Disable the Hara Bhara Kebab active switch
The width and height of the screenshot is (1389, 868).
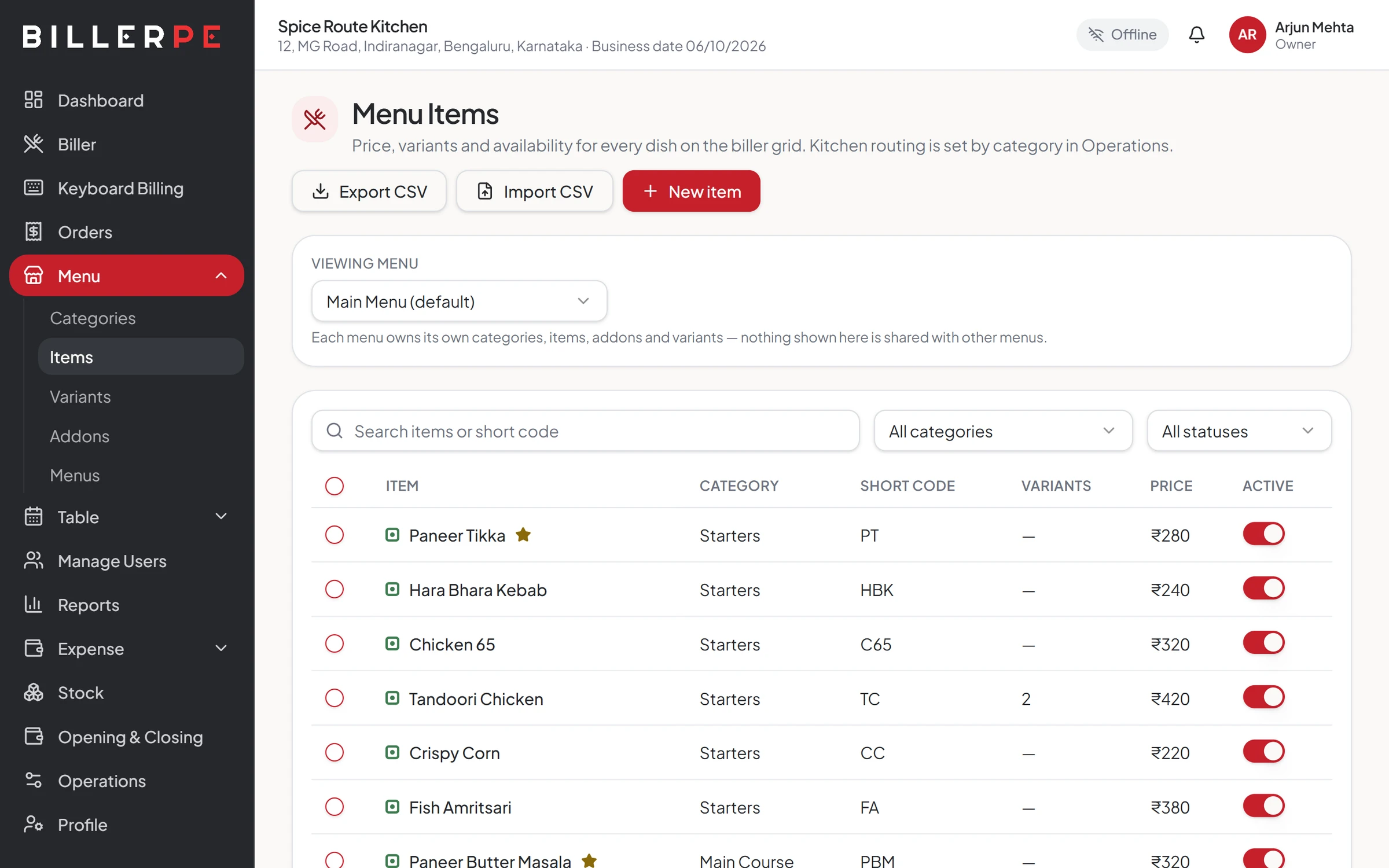coord(1263,589)
